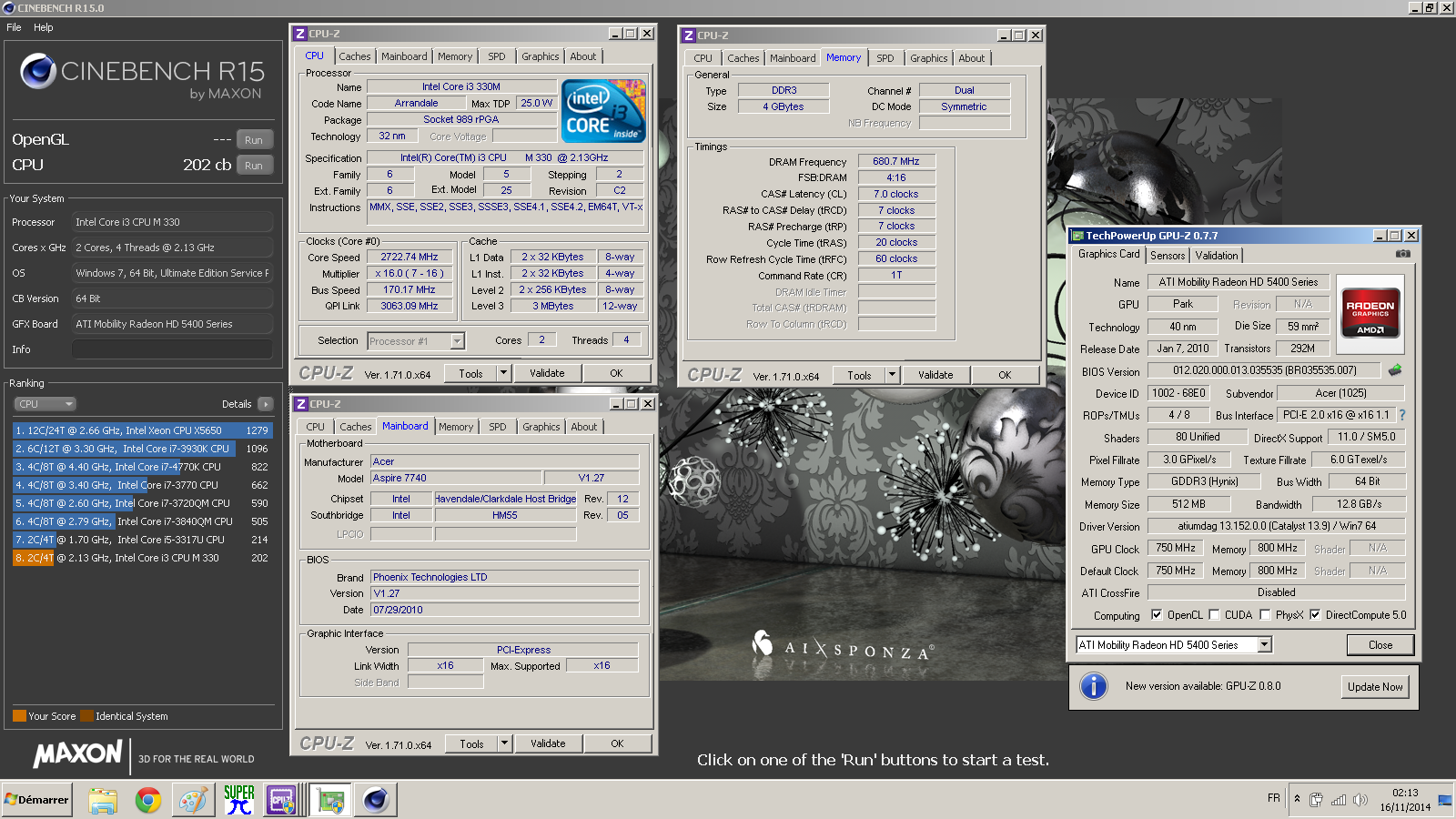This screenshot has height=819, width=1456.
Task: Open the Processor #1 selection dropdown
Action: click(x=416, y=341)
